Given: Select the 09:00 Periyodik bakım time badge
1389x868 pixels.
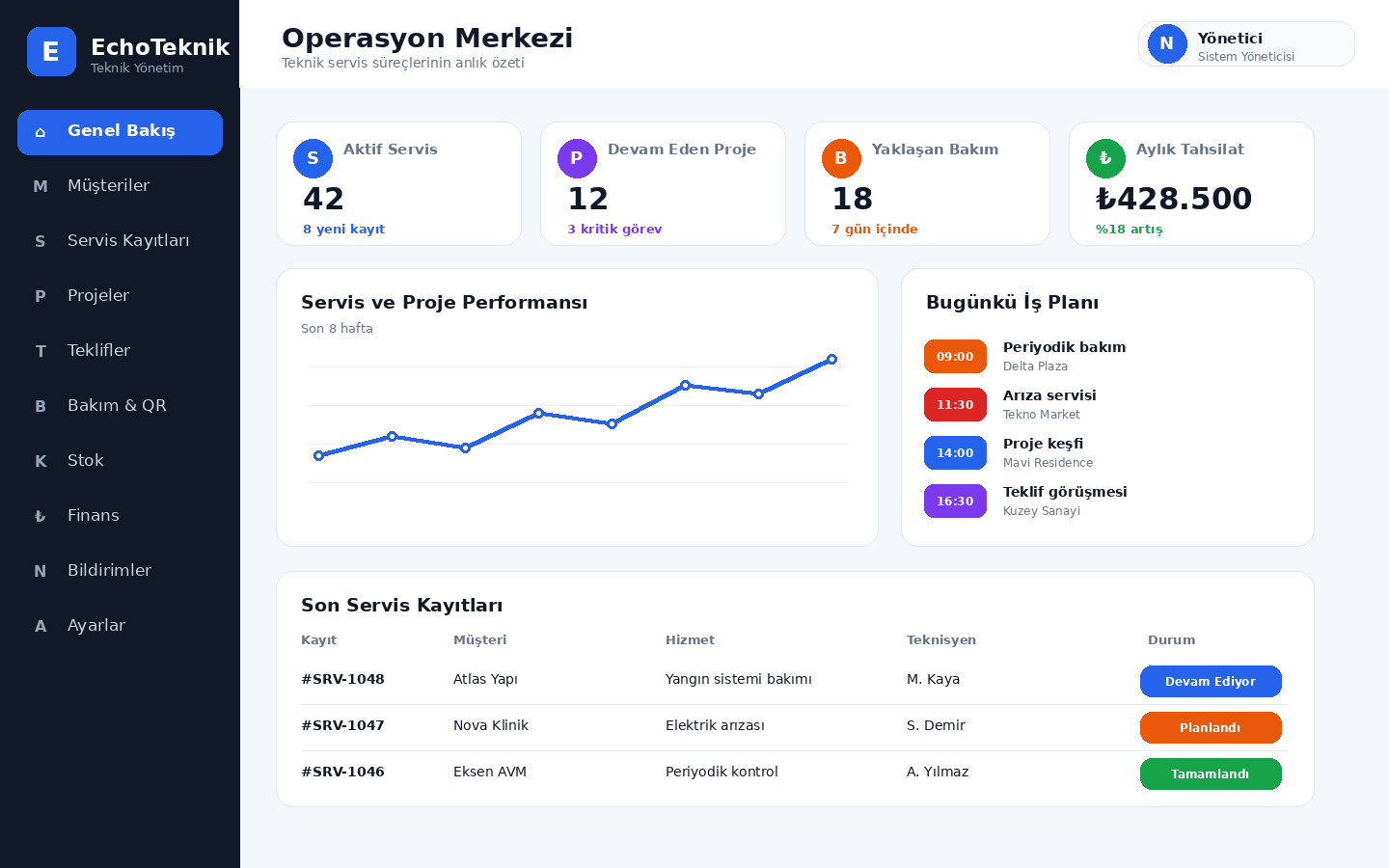Looking at the screenshot, I should pyautogui.click(x=955, y=356).
